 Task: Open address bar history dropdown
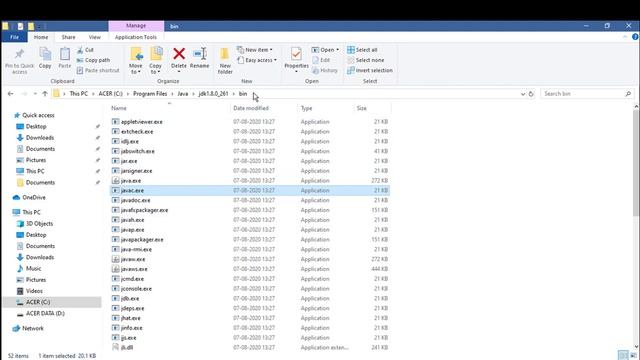(523, 94)
